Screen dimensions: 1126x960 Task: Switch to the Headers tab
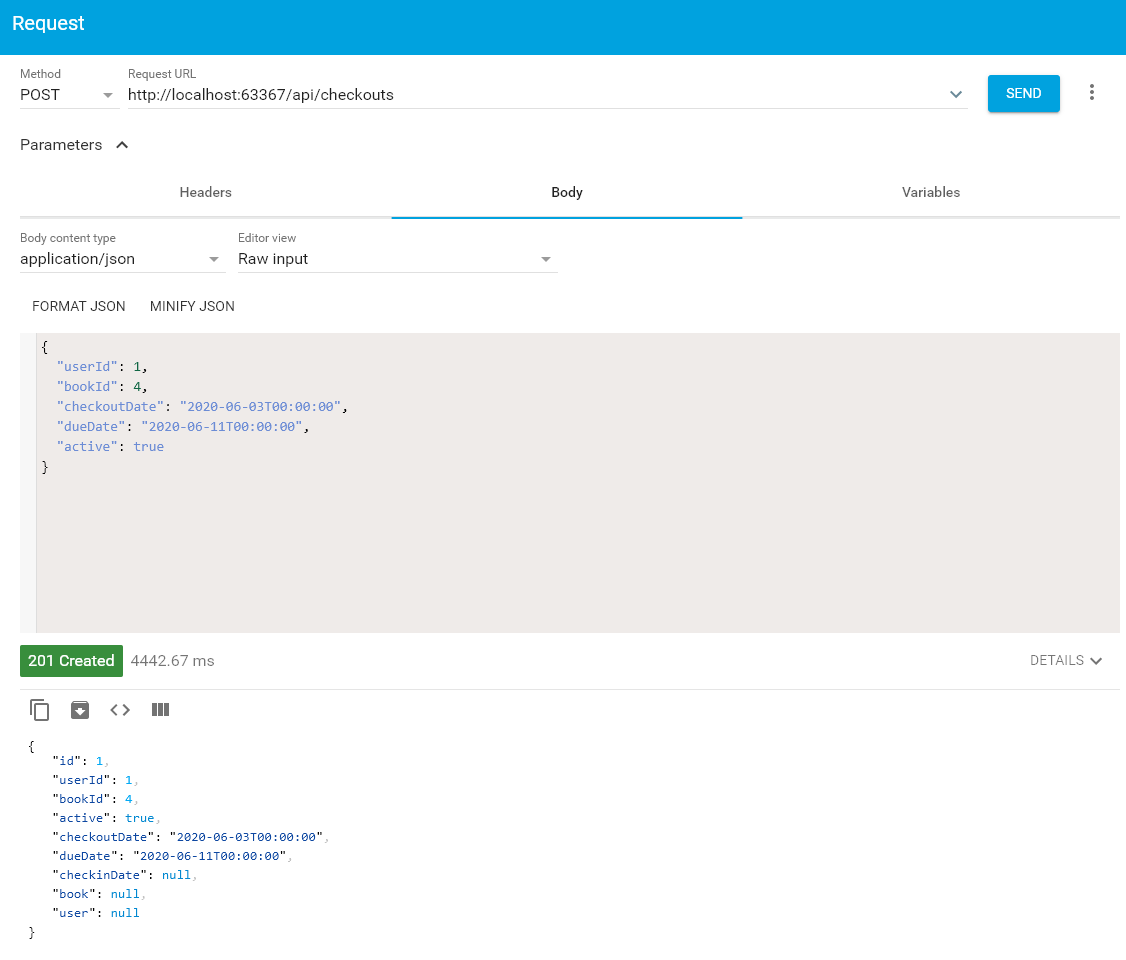click(x=205, y=192)
